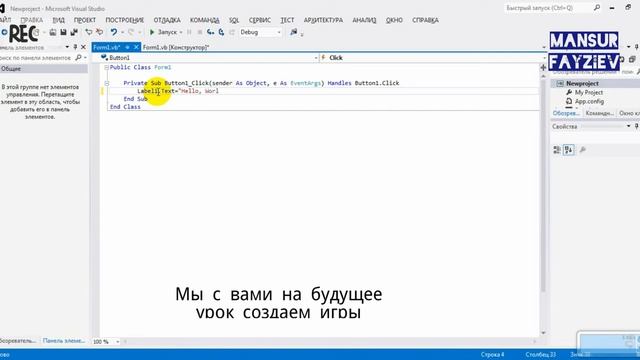The image size is (640, 360).
Task: Undo the last edit with the blue arrow
Action: click(113, 32)
